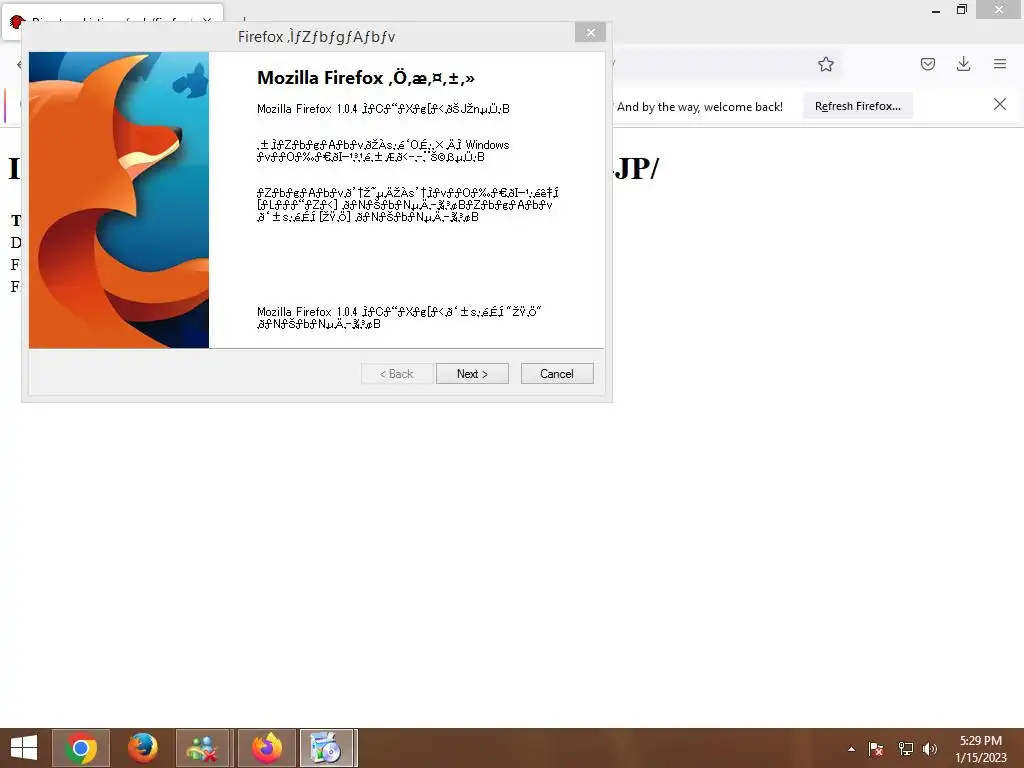Launch Google Chrome from the taskbar
Screen dimensions: 1024x768
(81, 748)
